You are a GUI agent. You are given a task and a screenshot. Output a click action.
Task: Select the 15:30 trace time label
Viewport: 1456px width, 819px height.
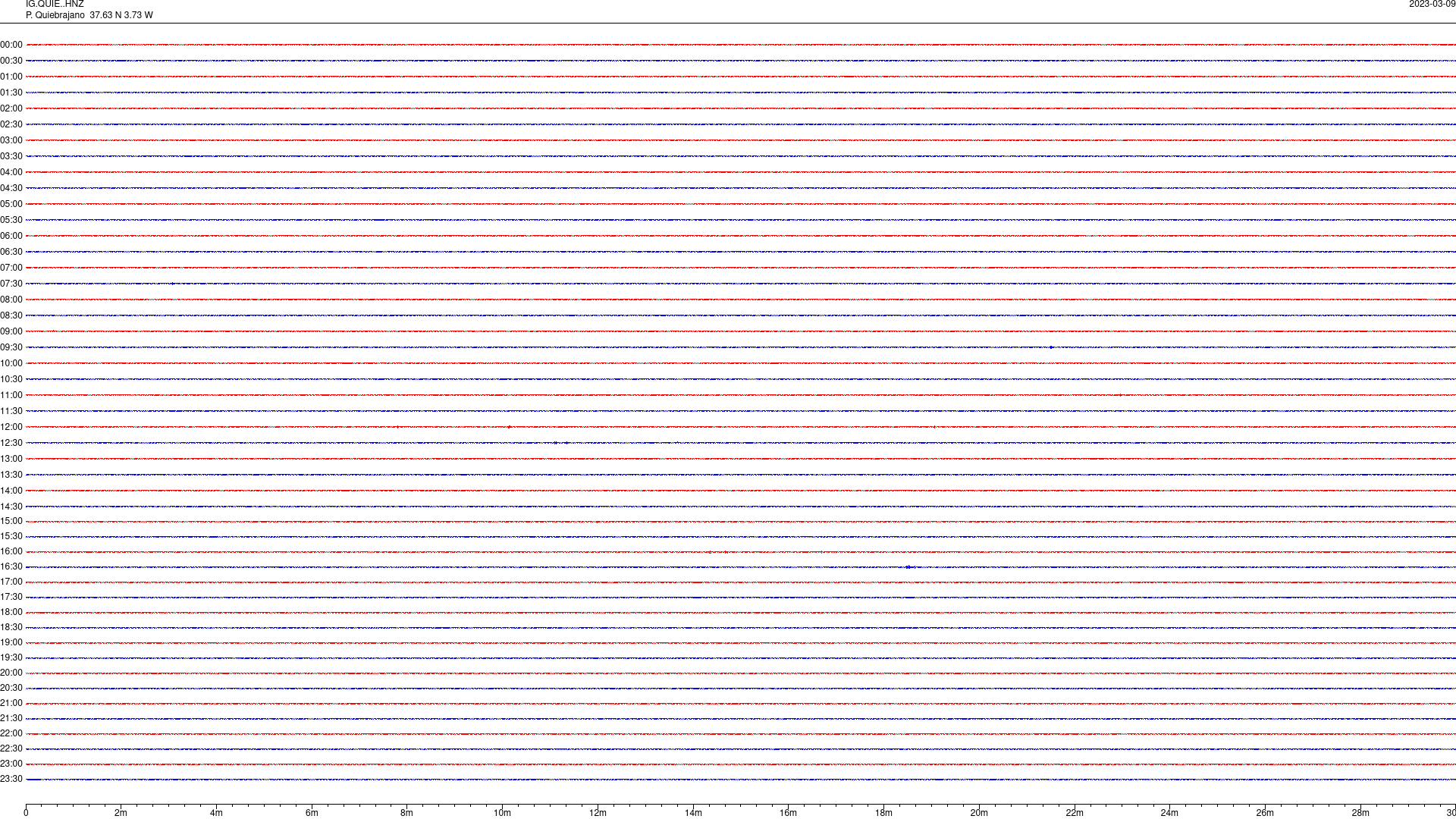click(11, 536)
